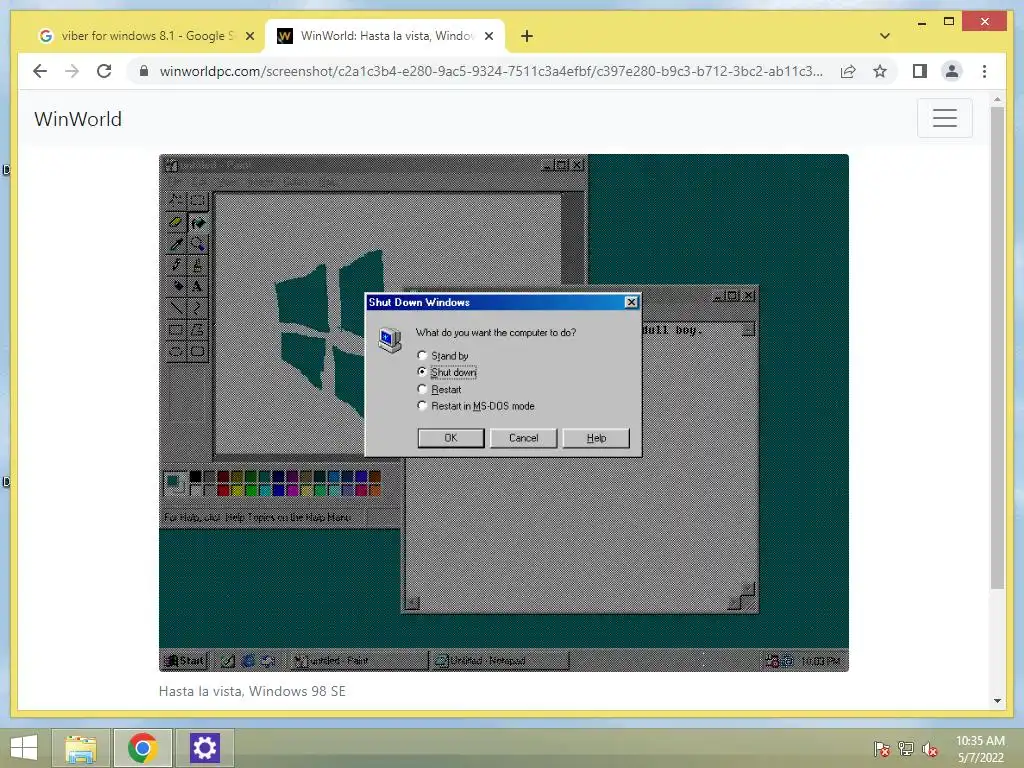The width and height of the screenshot is (1024, 768).
Task: Select the Fill With Color tool in Paint
Action: (197, 223)
